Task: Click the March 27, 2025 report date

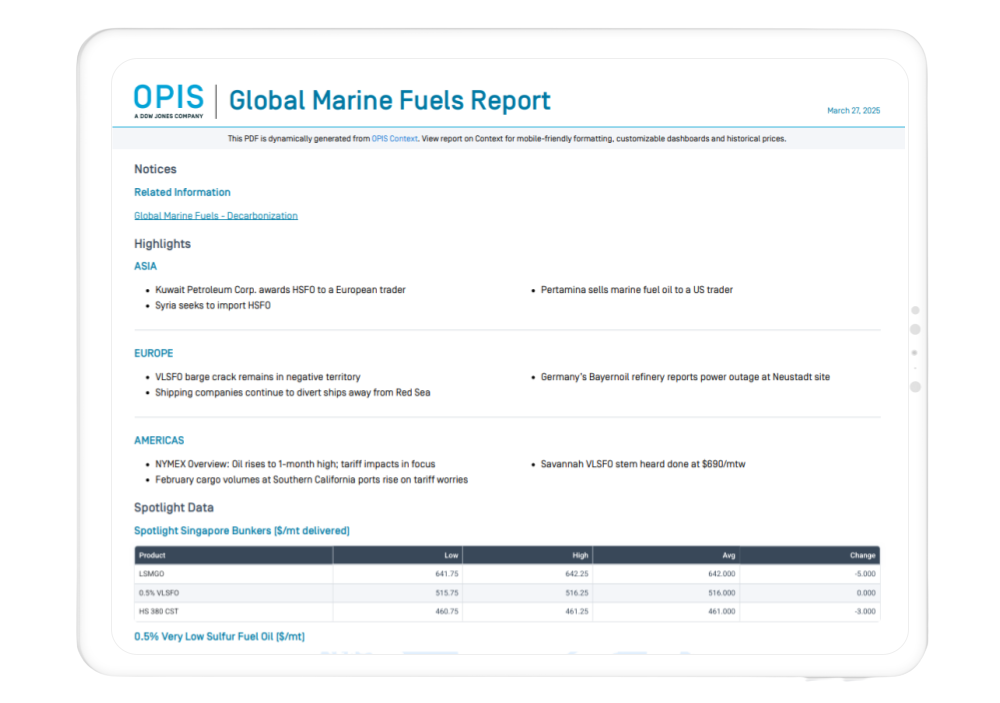Action: coord(853,111)
